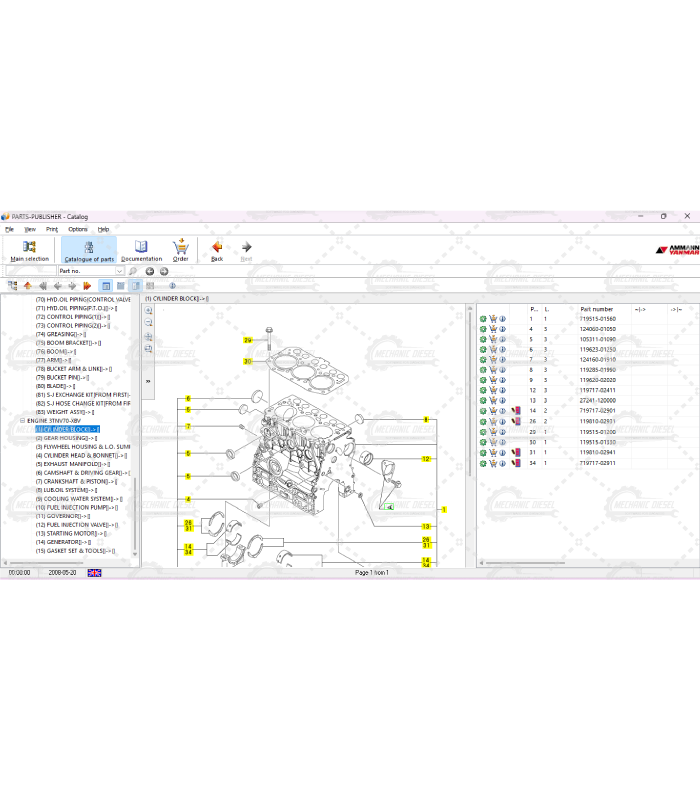Image resolution: width=700 pixels, height=800 pixels.
Task: Click the zoom out icon beside diagram
Action: coord(149,323)
